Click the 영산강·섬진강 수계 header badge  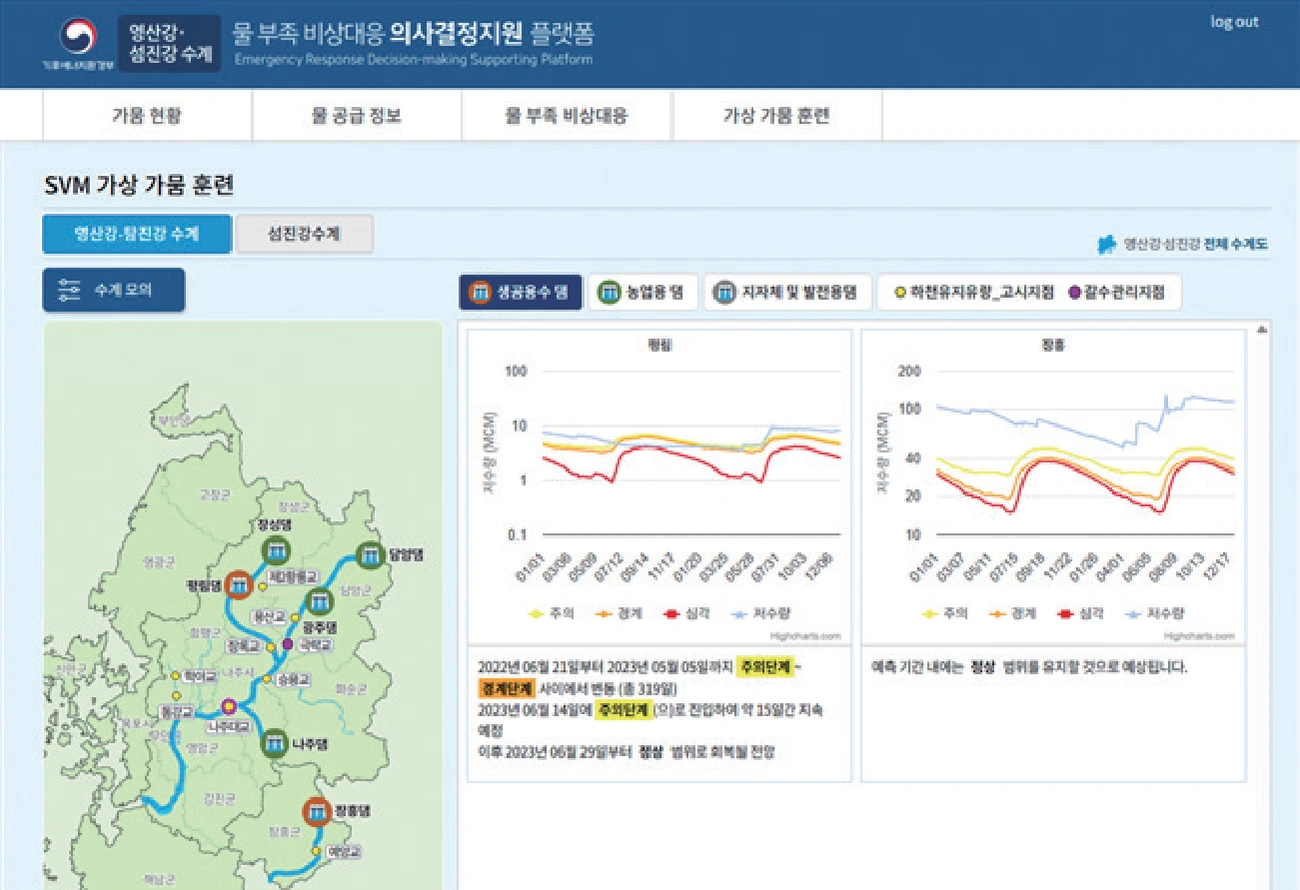click(170, 44)
